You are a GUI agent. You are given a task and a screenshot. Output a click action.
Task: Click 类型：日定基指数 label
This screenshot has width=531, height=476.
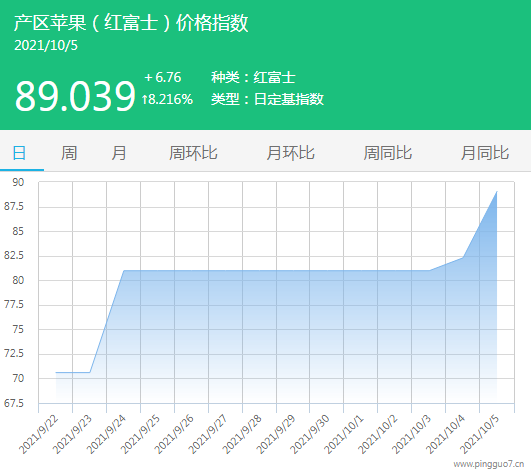coord(268,99)
